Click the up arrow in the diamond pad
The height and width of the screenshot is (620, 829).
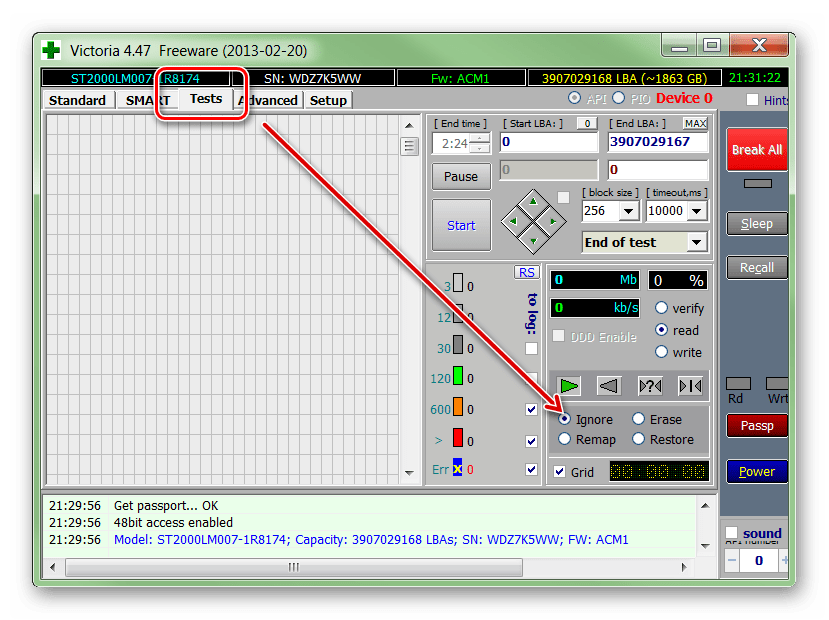click(x=533, y=203)
